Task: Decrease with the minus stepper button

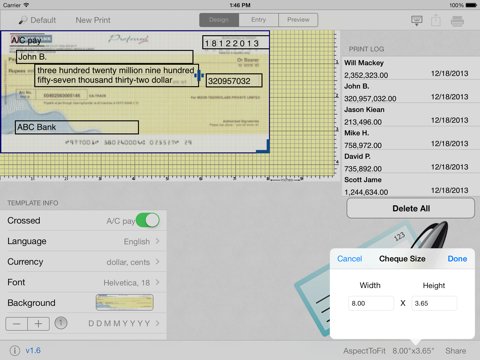Action: pos(16,324)
